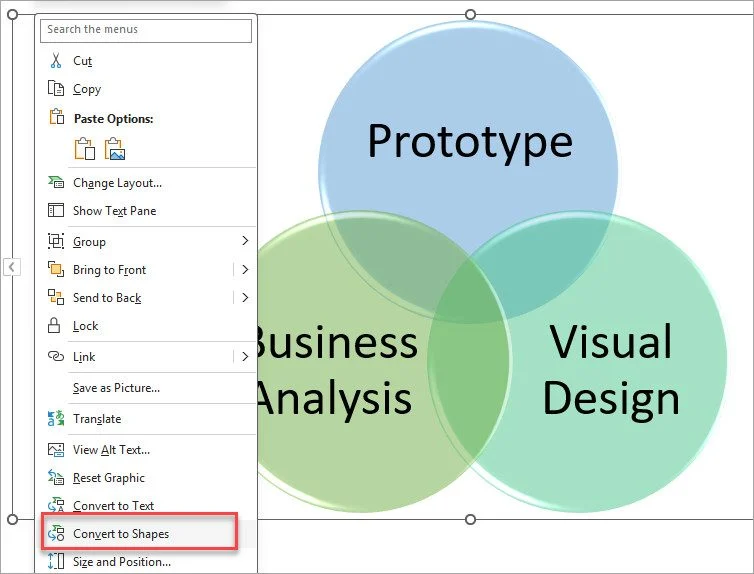Screen dimensions: 754x574
Task: Click the Cut scissors icon
Action: (x=56, y=61)
